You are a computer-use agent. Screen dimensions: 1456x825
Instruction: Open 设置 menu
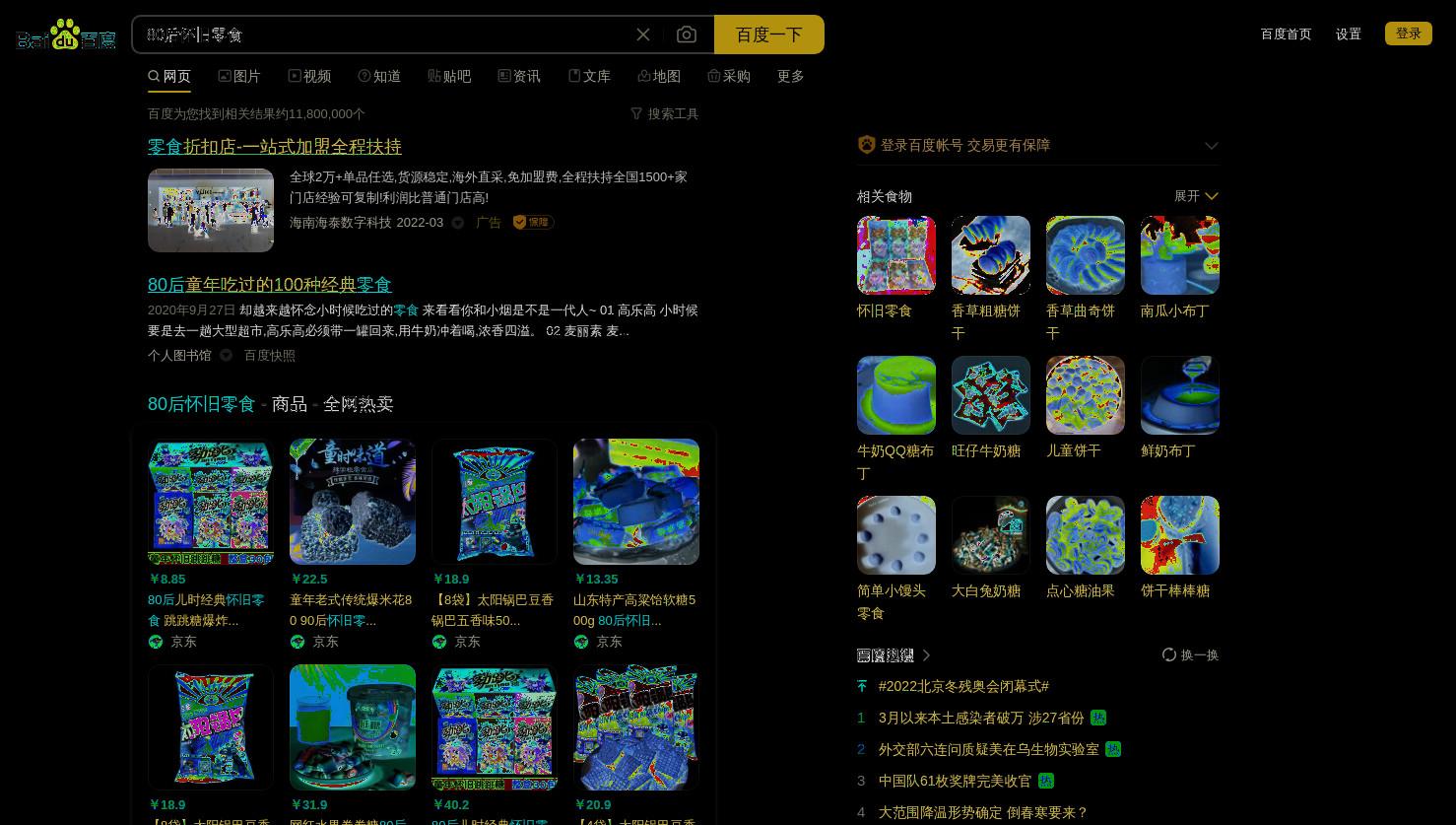[x=1349, y=34]
